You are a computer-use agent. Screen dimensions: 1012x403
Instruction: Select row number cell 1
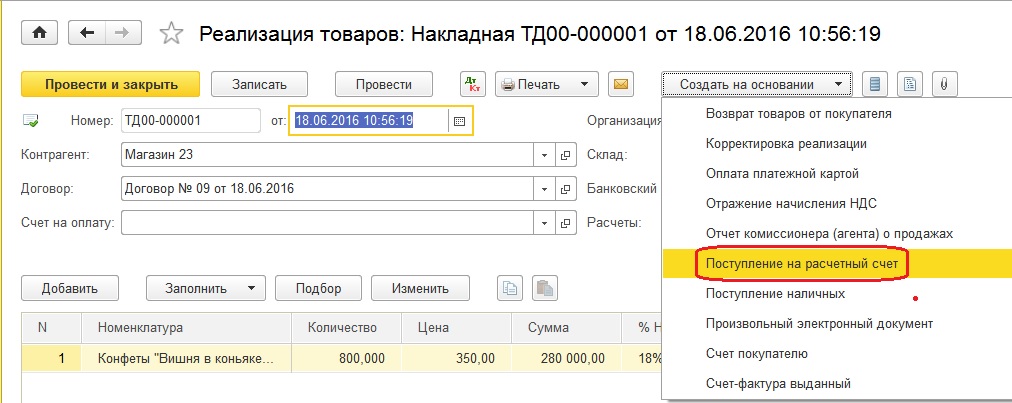(52, 358)
